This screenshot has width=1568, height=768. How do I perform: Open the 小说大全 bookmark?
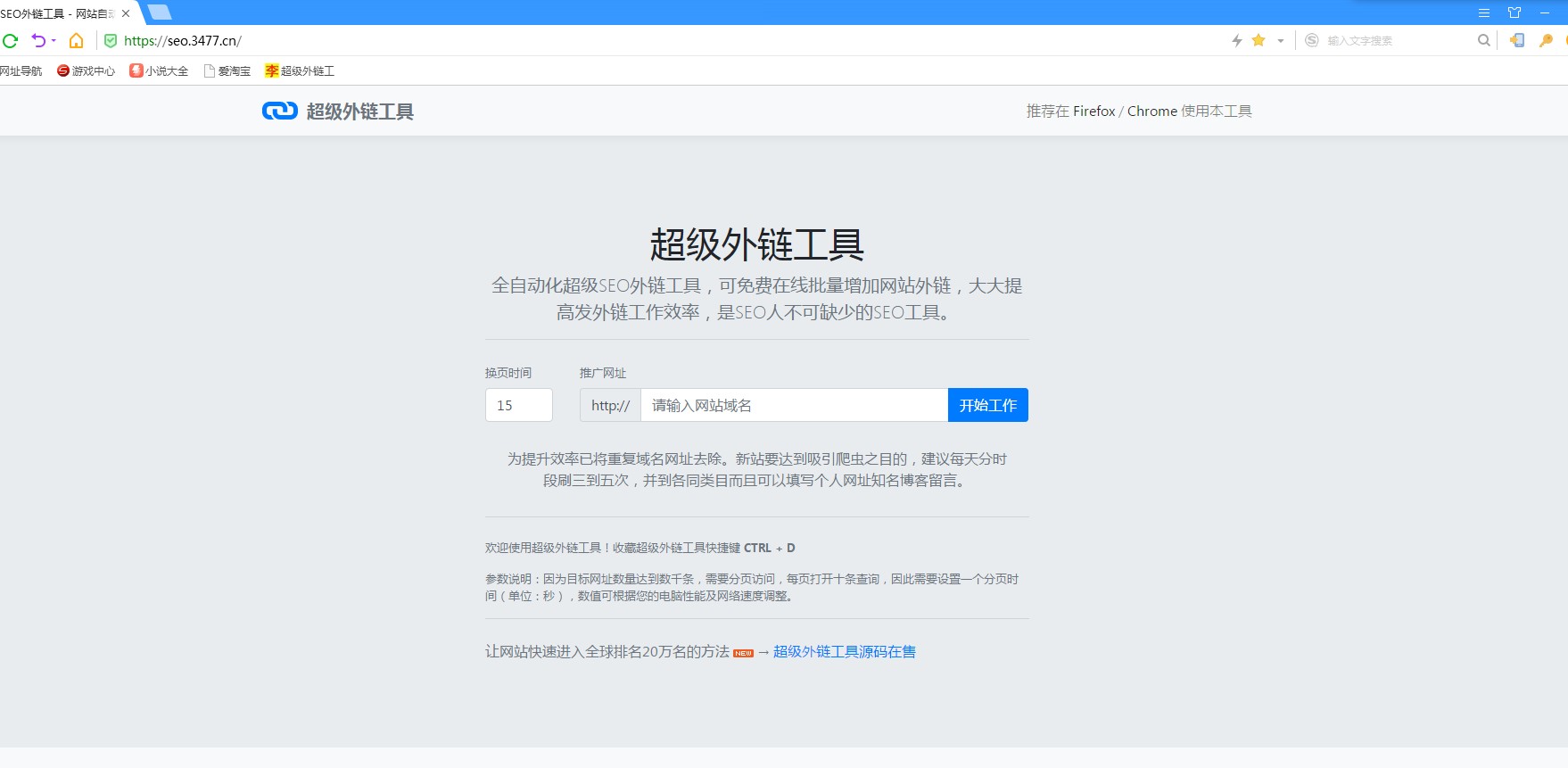[159, 70]
